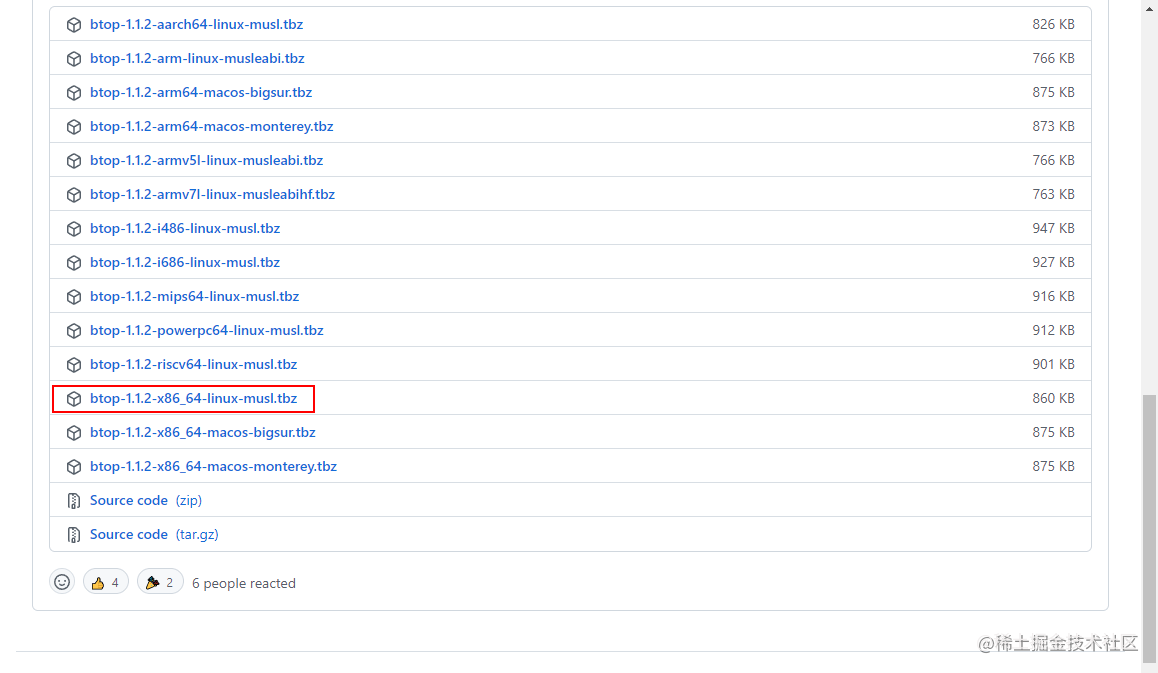Click zip file icon beside Source code (zip)
Image resolution: width=1158 pixels, height=673 pixels.
tap(74, 501)
